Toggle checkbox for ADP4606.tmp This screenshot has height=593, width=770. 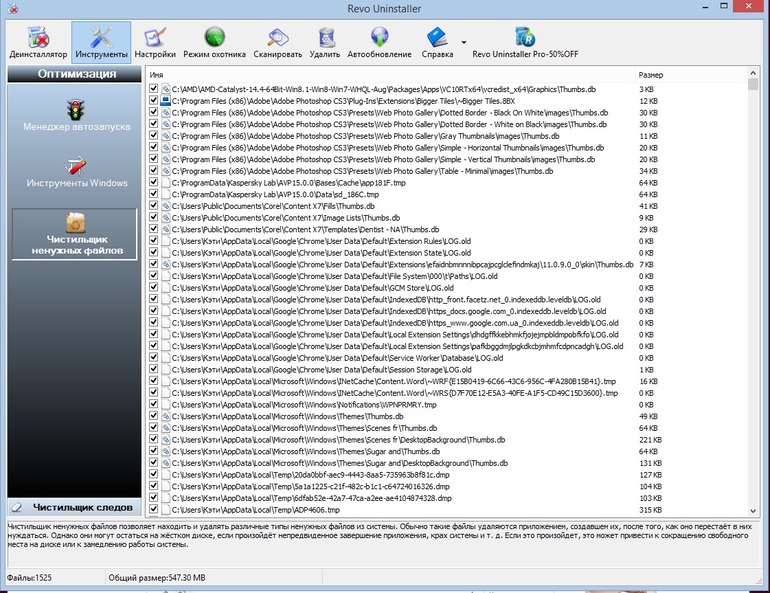point(154,509)
